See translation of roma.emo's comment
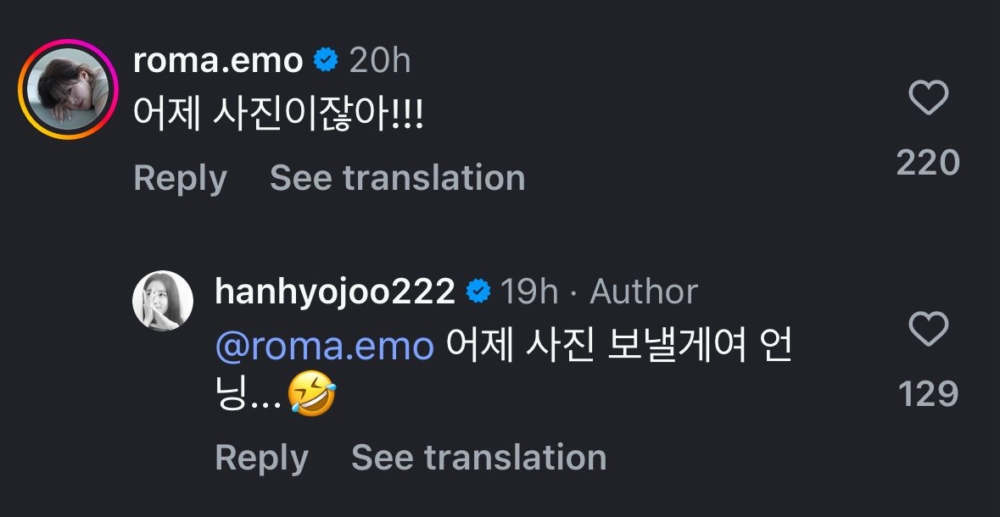This screenshot has width=1000, height=517. [397, 178]
